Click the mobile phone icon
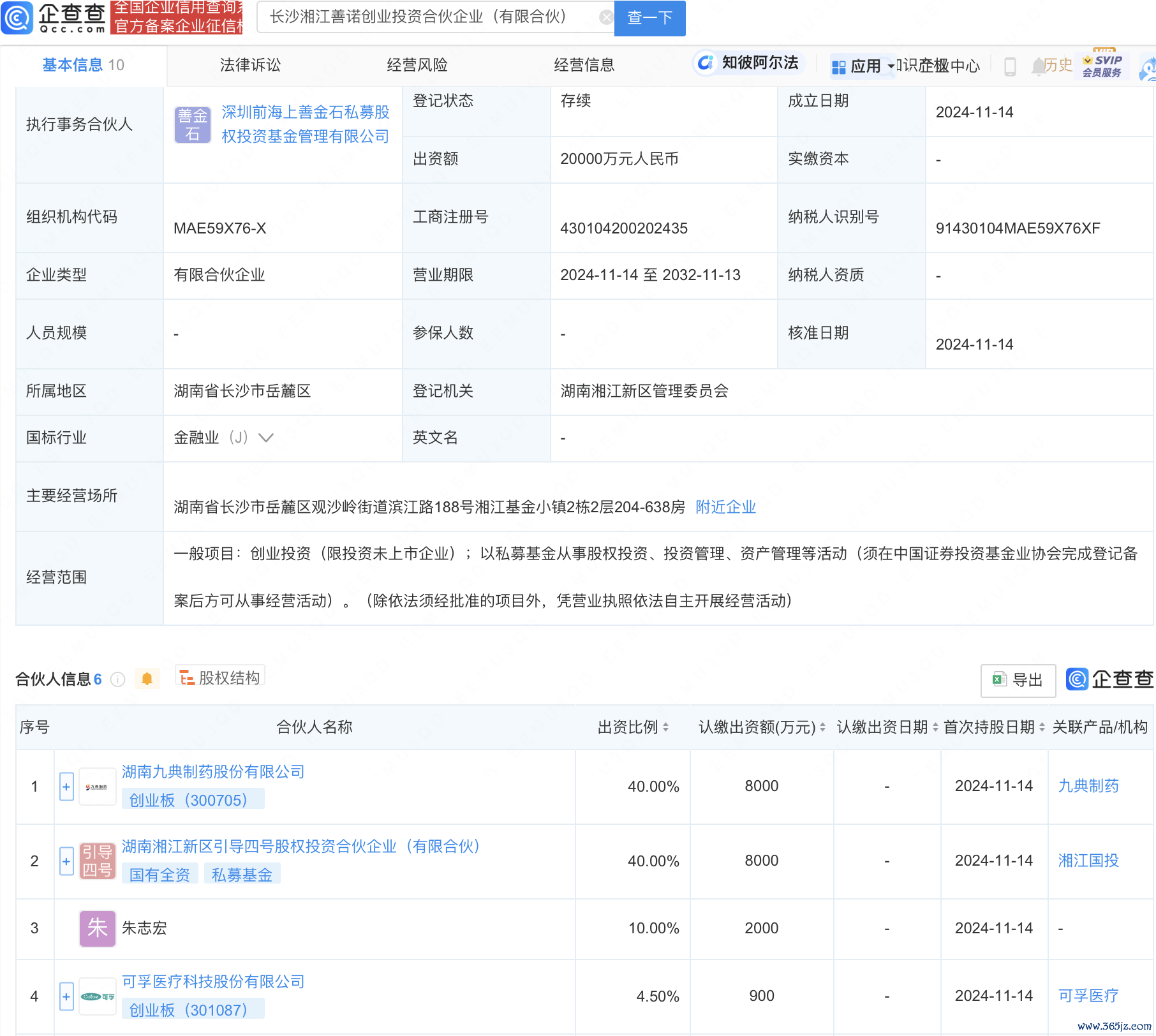Viewport: 1156px width, 1036px height. point(1010,66)
